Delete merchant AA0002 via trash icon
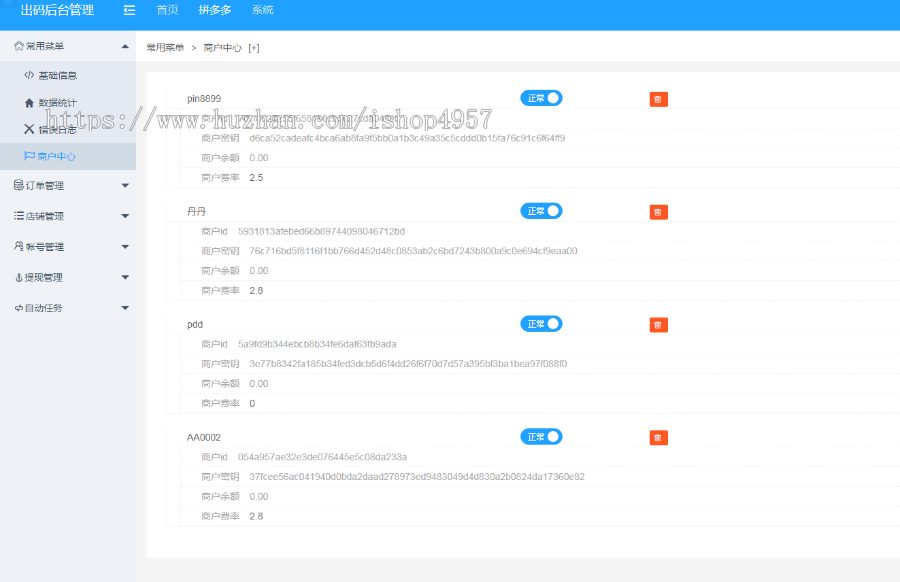900x582 pixels. click(657, 437)
